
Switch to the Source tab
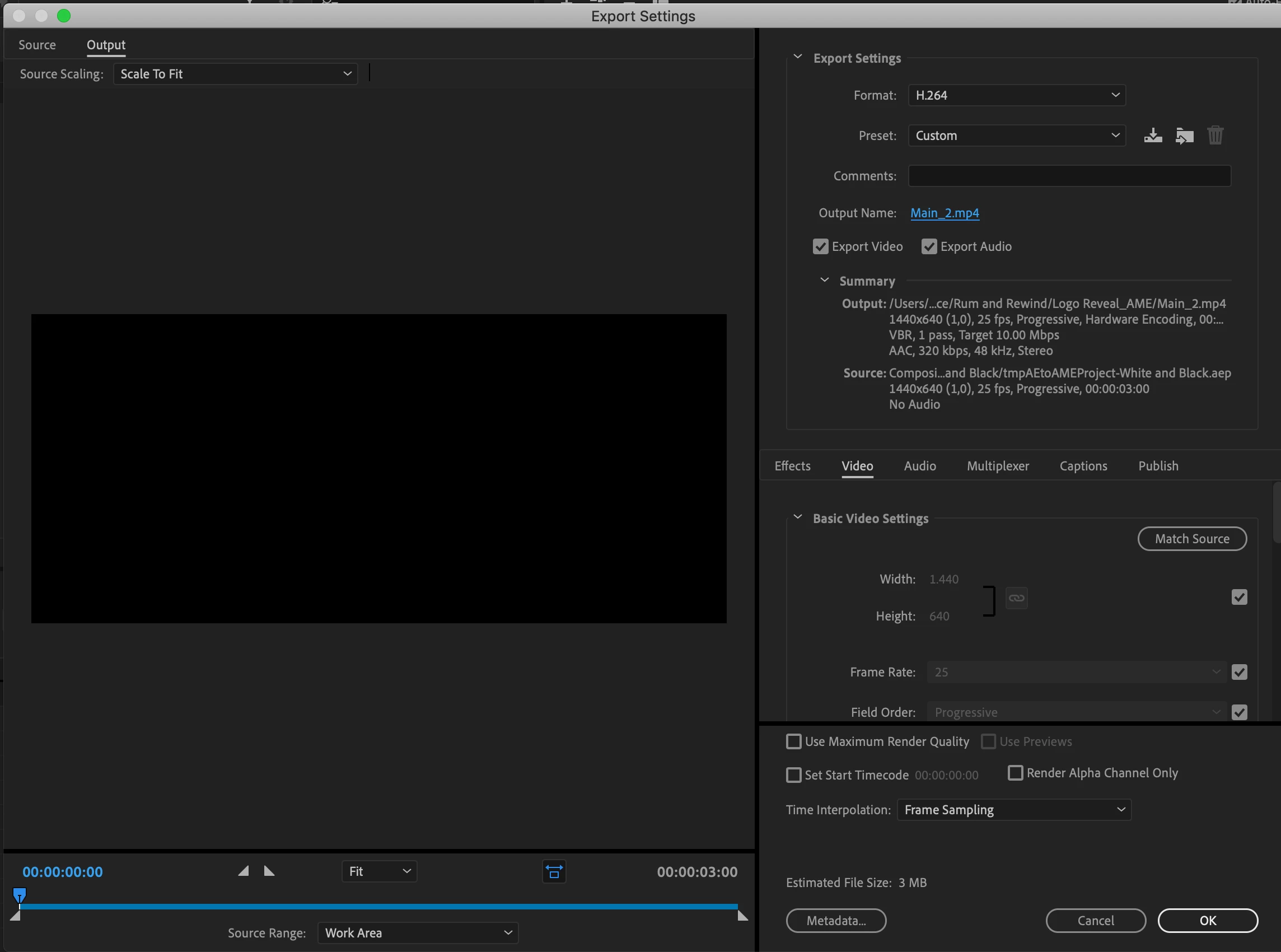click(x=37, y=45)
